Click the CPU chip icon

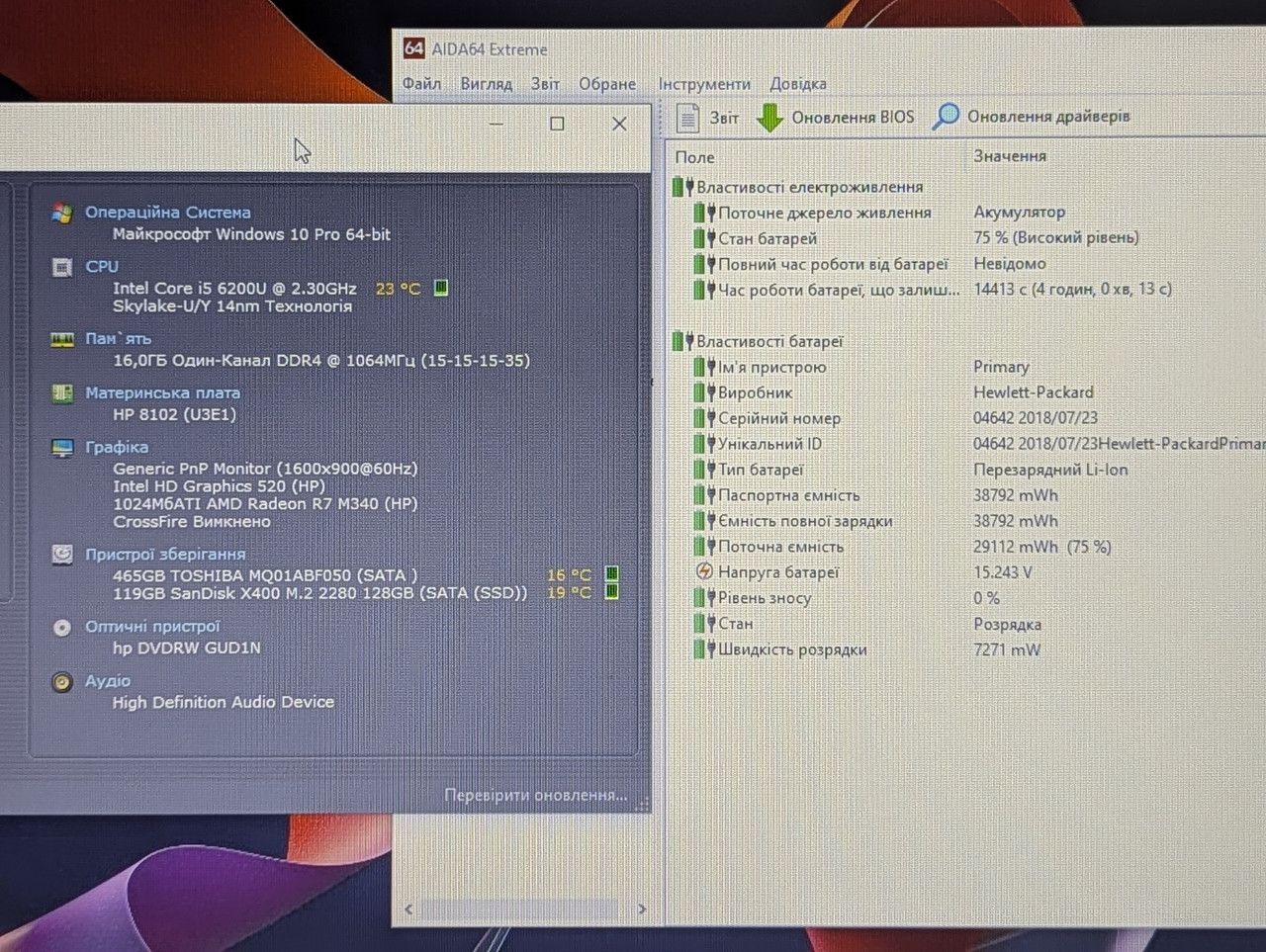62,267
